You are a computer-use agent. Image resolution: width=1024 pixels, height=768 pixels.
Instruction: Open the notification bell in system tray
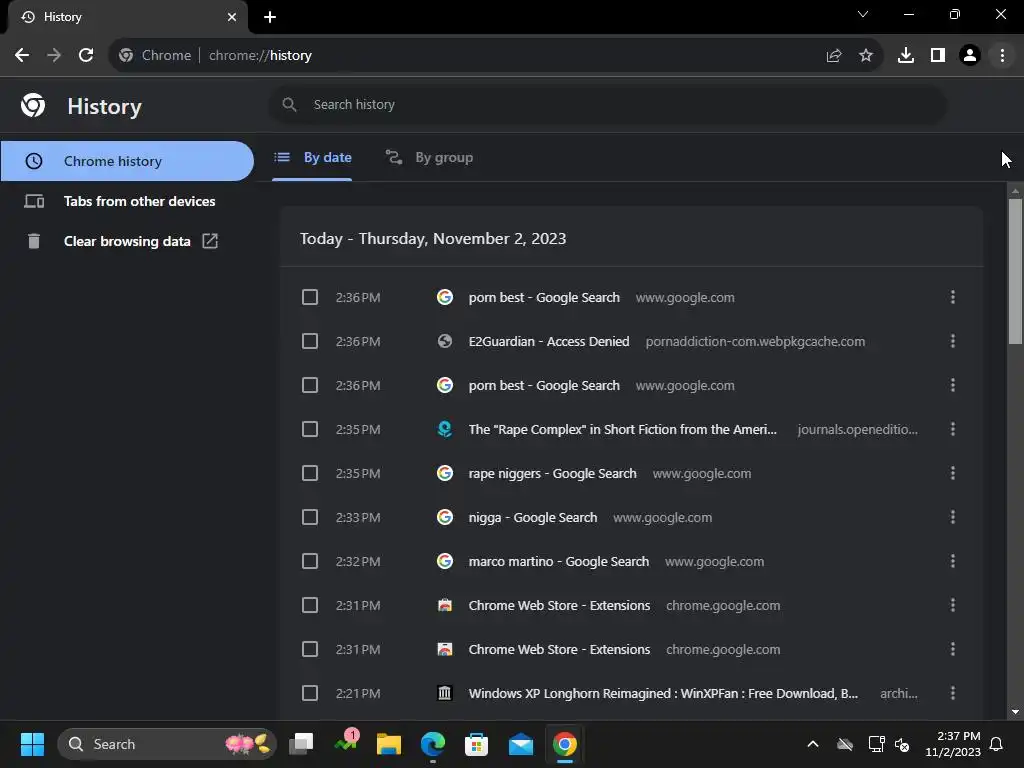click(997, 744)
